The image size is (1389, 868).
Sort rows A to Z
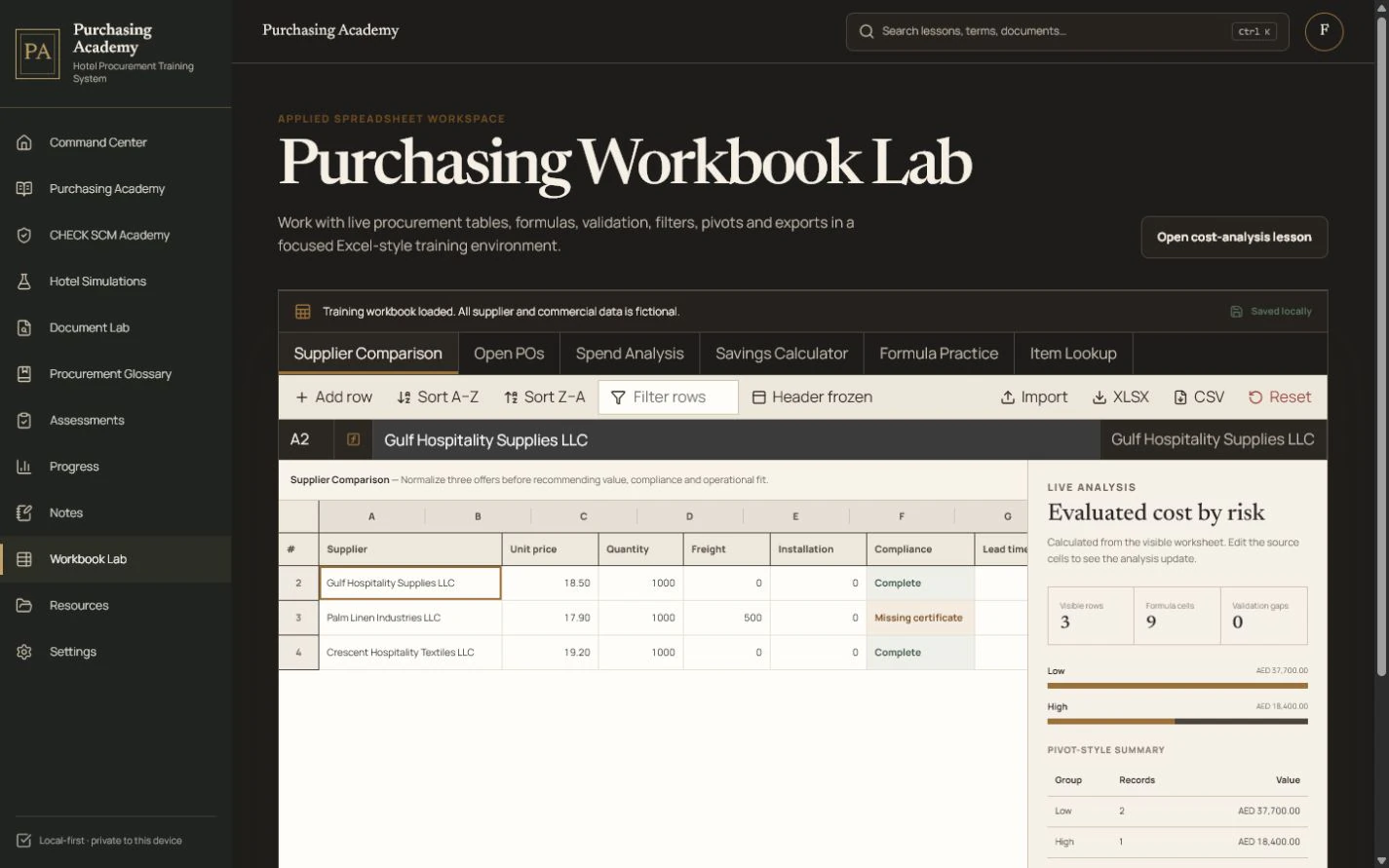click(438, 397)
